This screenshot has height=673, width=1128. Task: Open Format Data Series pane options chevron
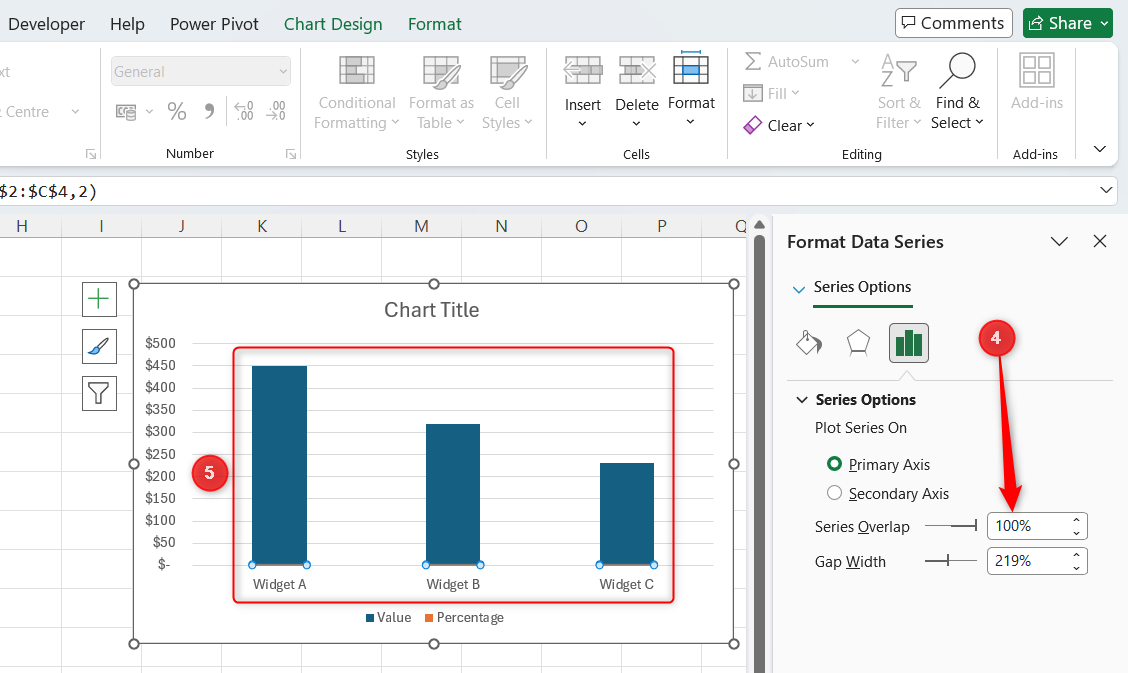coord(1059,242)
